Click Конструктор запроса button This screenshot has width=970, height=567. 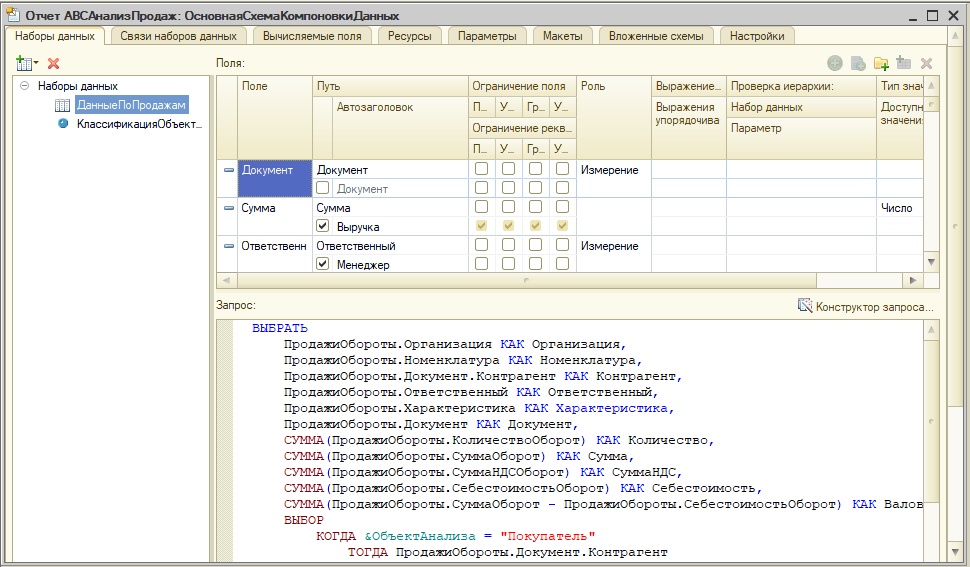874,307
